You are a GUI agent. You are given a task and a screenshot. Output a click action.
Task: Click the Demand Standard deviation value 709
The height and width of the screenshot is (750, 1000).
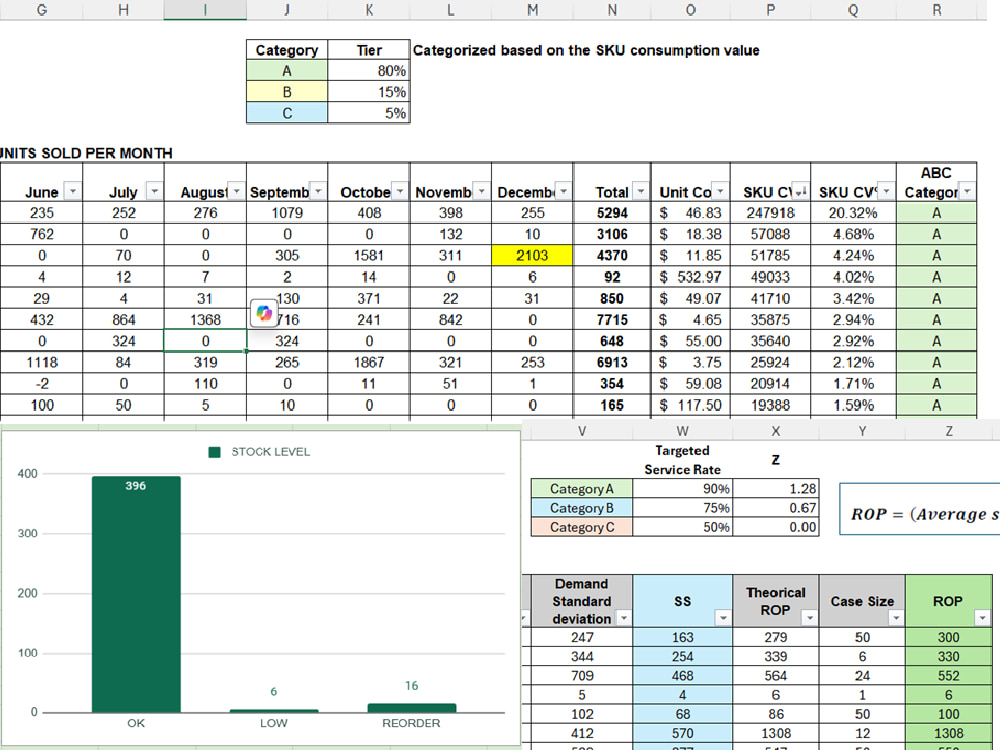click(x=582, y=676)
